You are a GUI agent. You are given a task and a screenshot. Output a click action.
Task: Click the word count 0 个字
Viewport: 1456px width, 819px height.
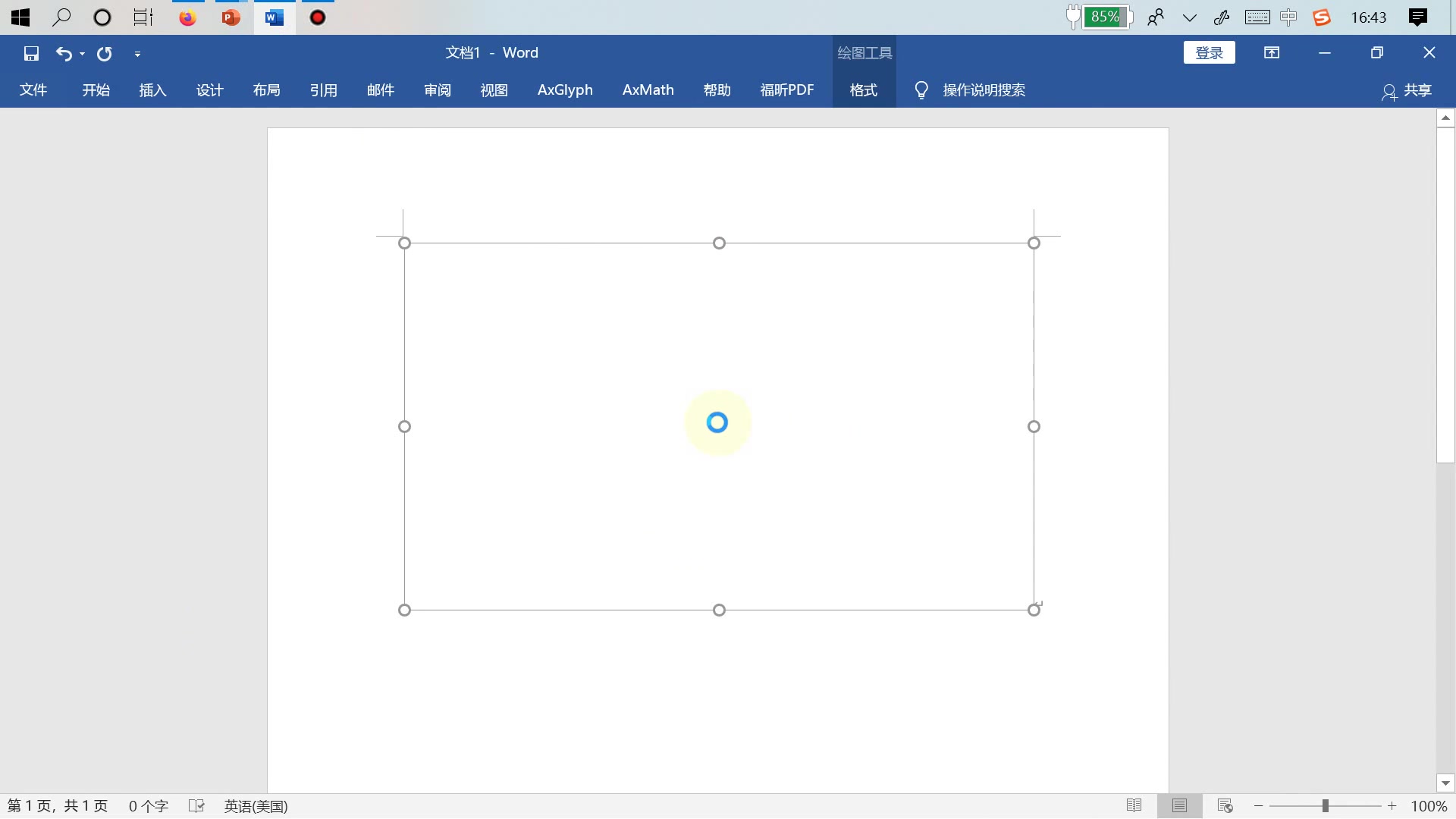pos(148,806)
